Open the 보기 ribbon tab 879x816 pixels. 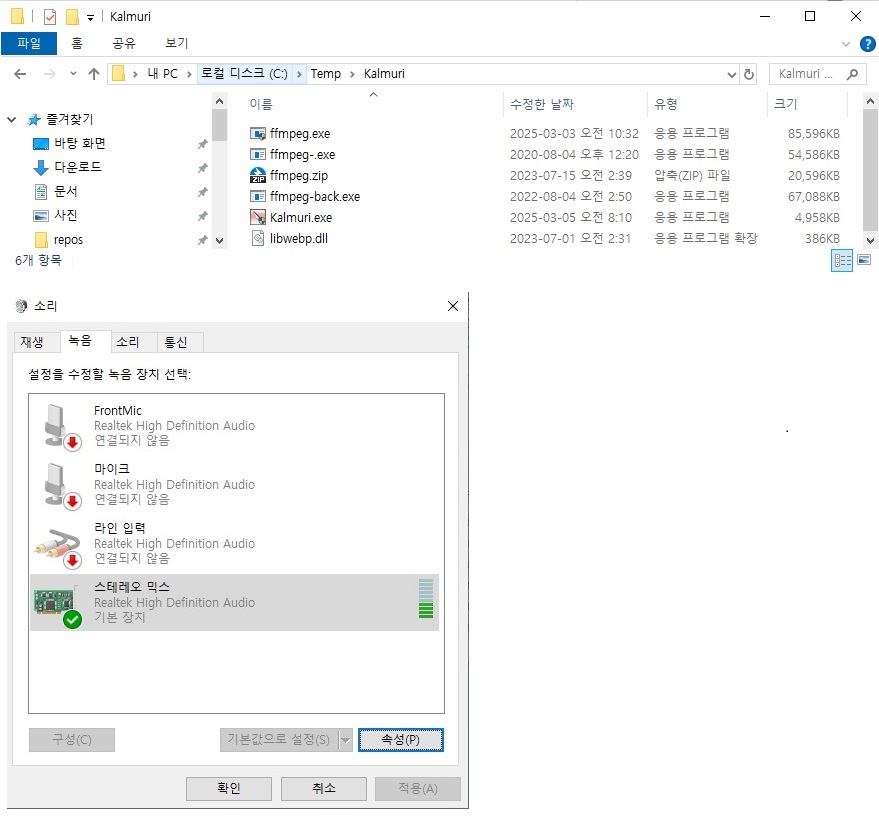coord(176,43)
